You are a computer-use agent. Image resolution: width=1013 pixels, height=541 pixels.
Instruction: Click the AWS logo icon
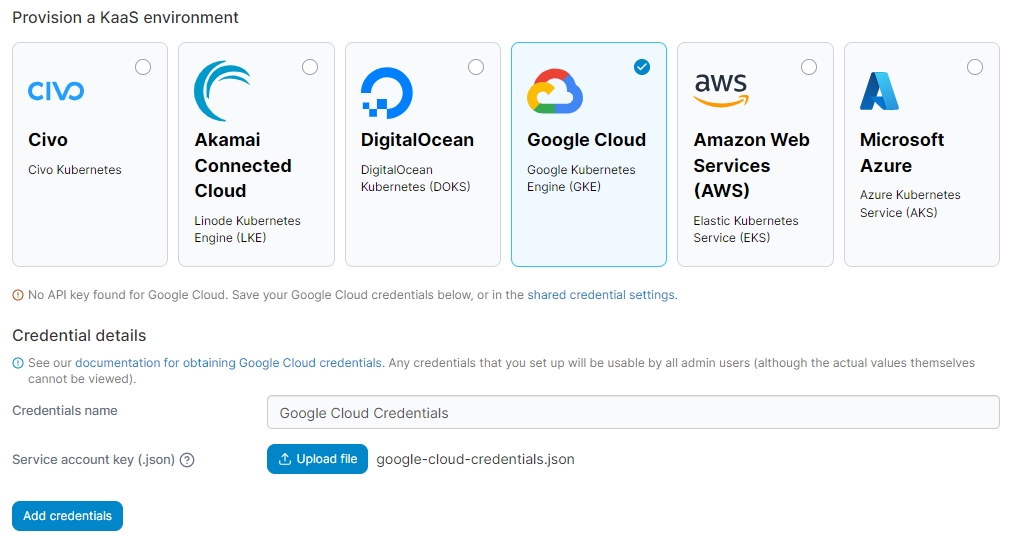(720, 89)
